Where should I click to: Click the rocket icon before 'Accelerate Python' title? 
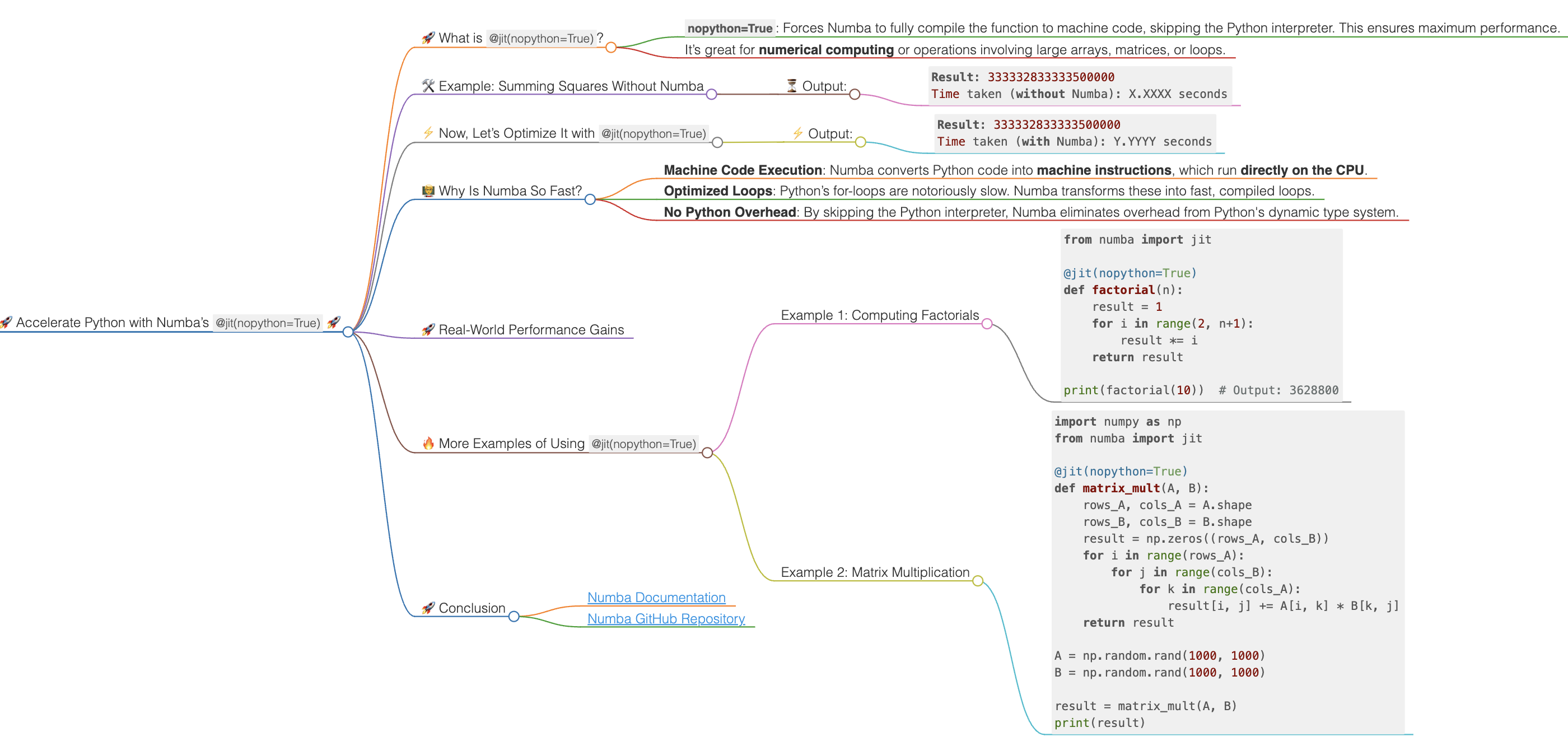tap(6, 322)
